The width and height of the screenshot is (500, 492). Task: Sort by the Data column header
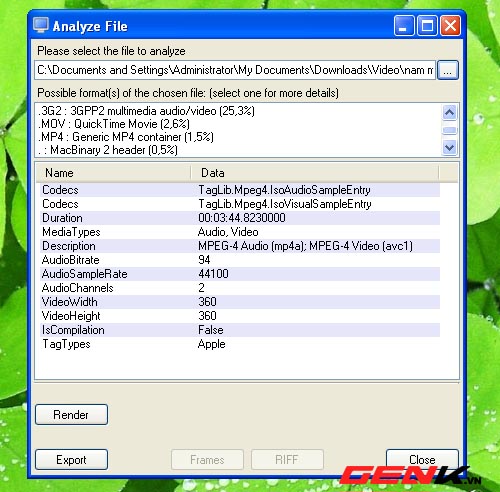tap(315, 173)
